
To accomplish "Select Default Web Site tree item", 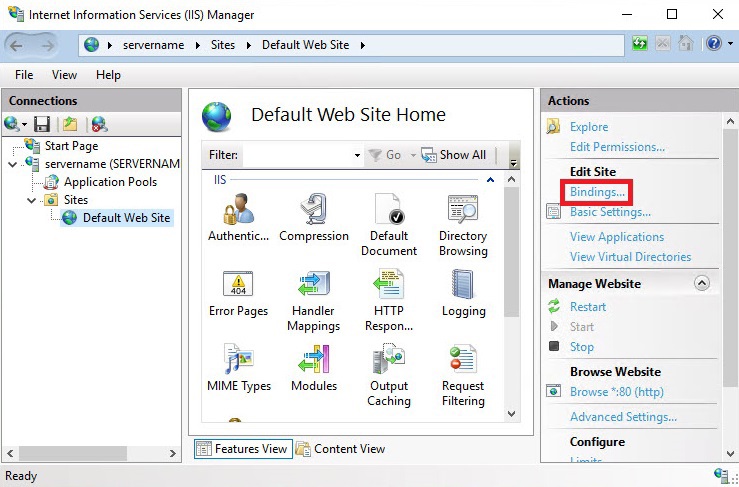I will [126, 218].
